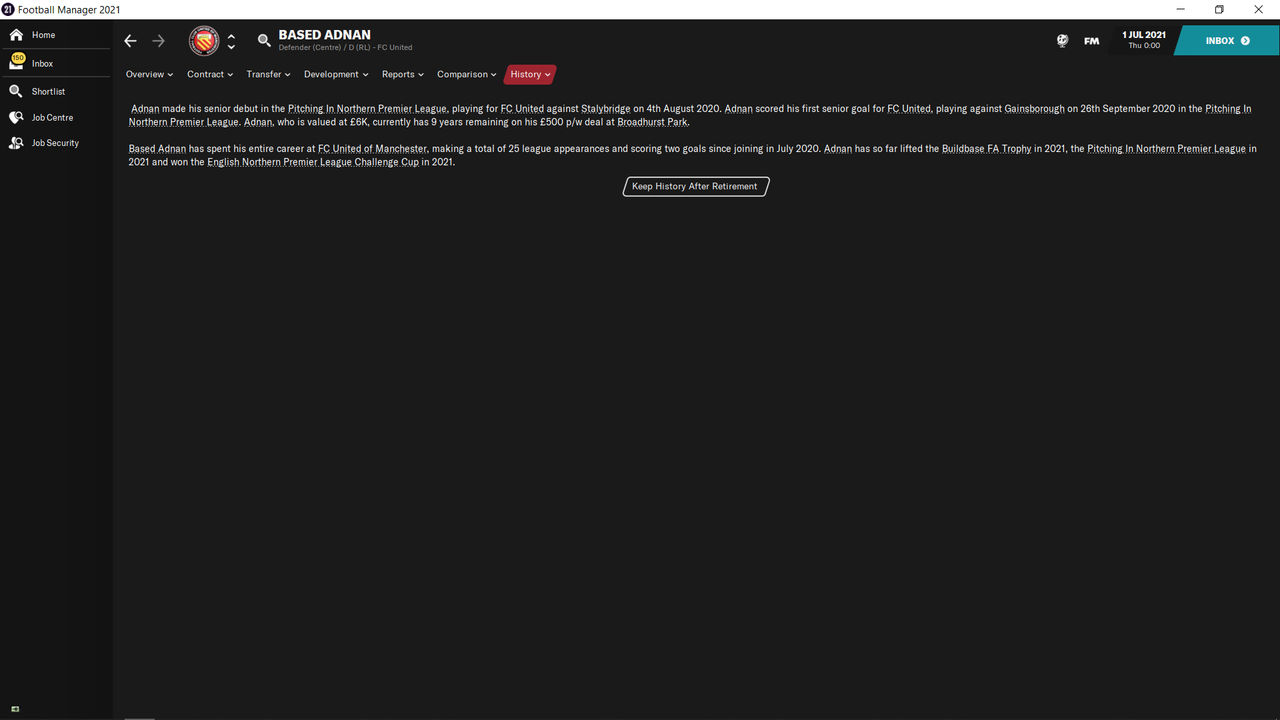Select the Inbox sidebar label
This screenshot has height=720, width=1280.
(x=42, y=63)
